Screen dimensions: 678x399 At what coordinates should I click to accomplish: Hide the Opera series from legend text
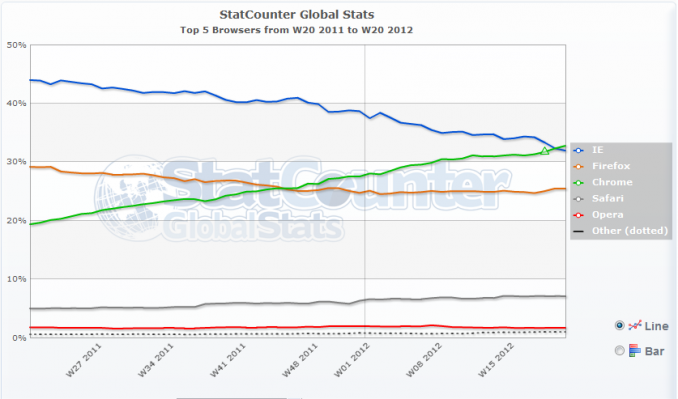tap(608, 215)
